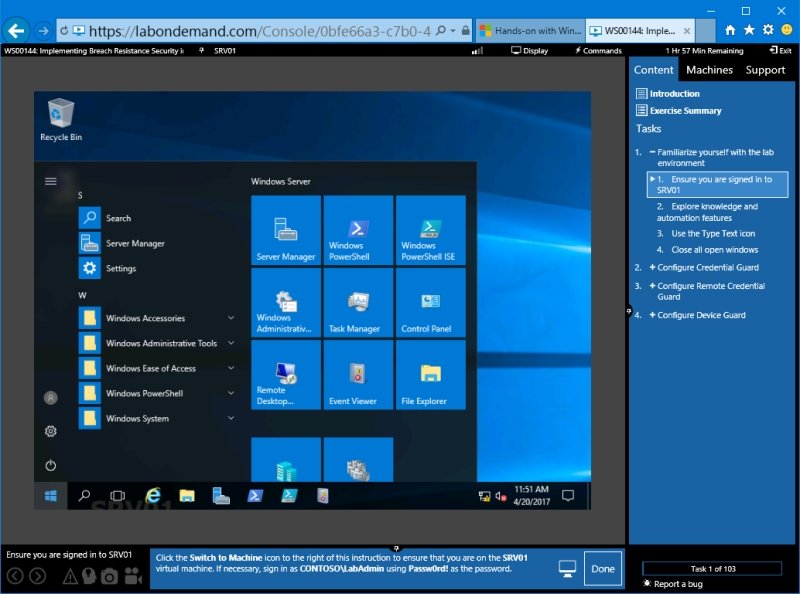Click the volume icon in system tray
This screenshot has height=594, width=800.
pyautogui.click(x=501, y=496)
